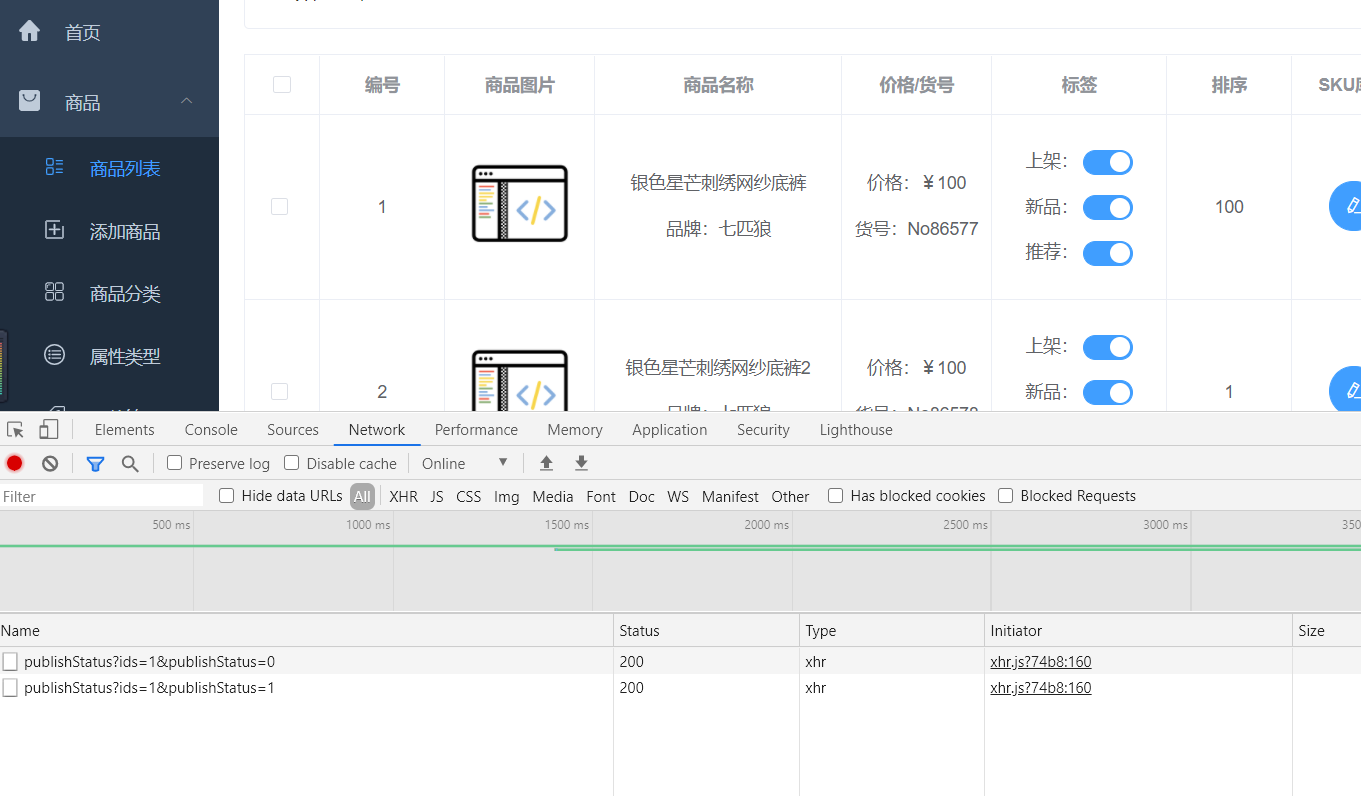Click the icon next to 属性类型

tap(55, 354)
